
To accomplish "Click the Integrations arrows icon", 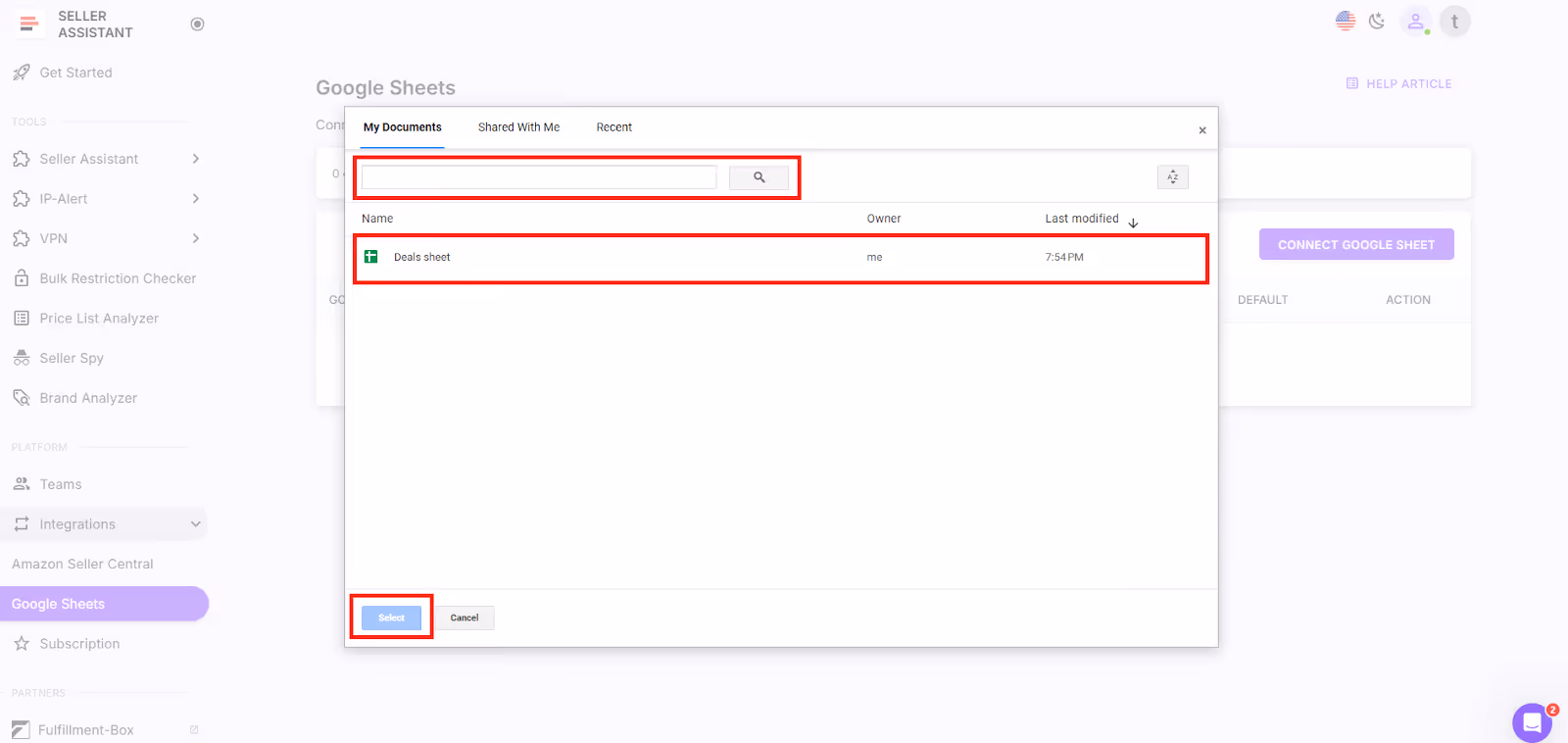I will click(22, 524).
